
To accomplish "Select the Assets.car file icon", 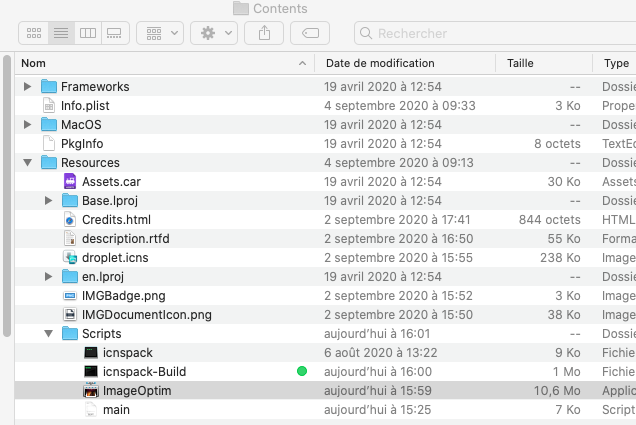I will click(70, 181).
